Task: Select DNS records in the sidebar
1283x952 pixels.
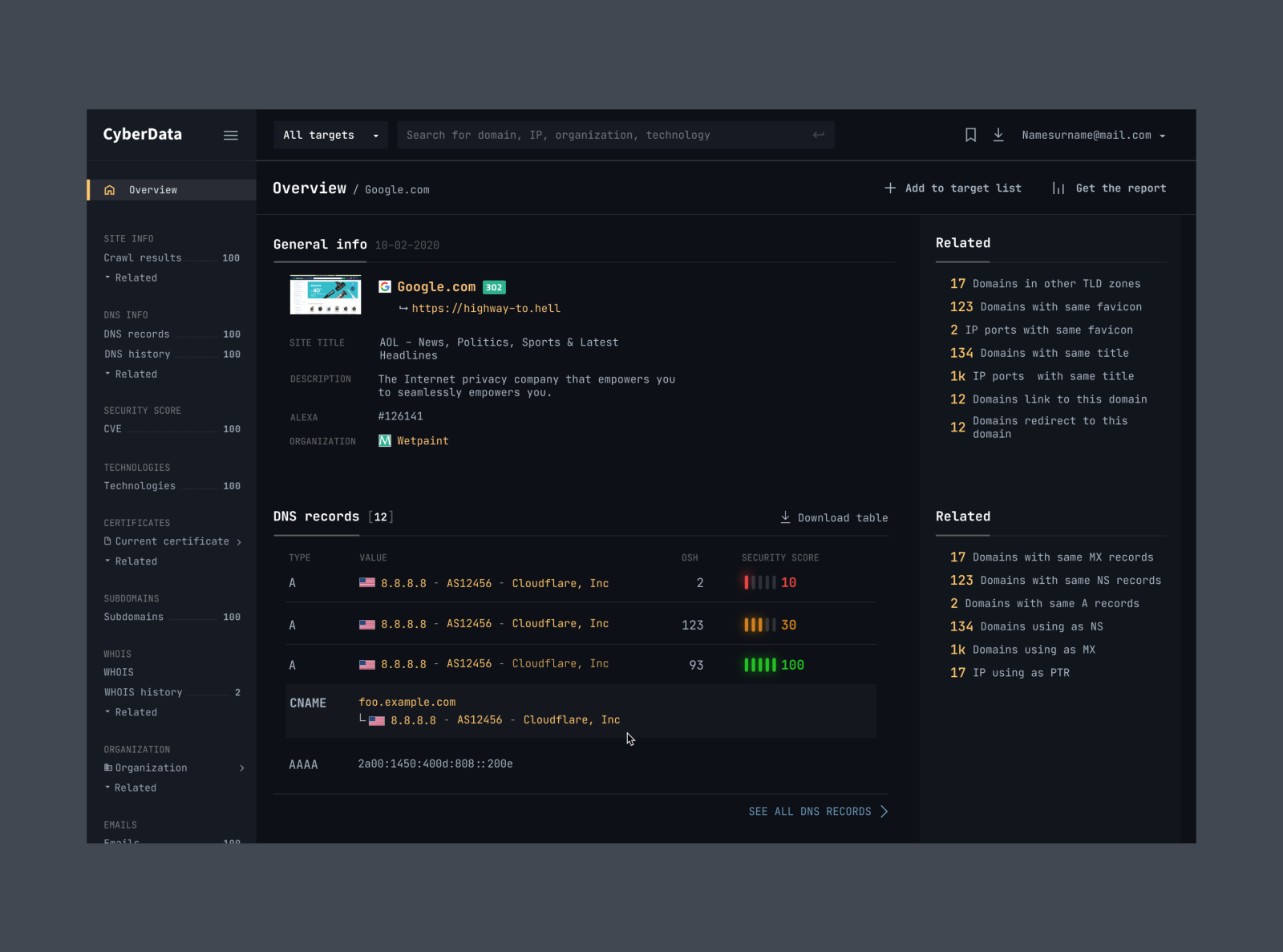Action: (x=137, y=334)
